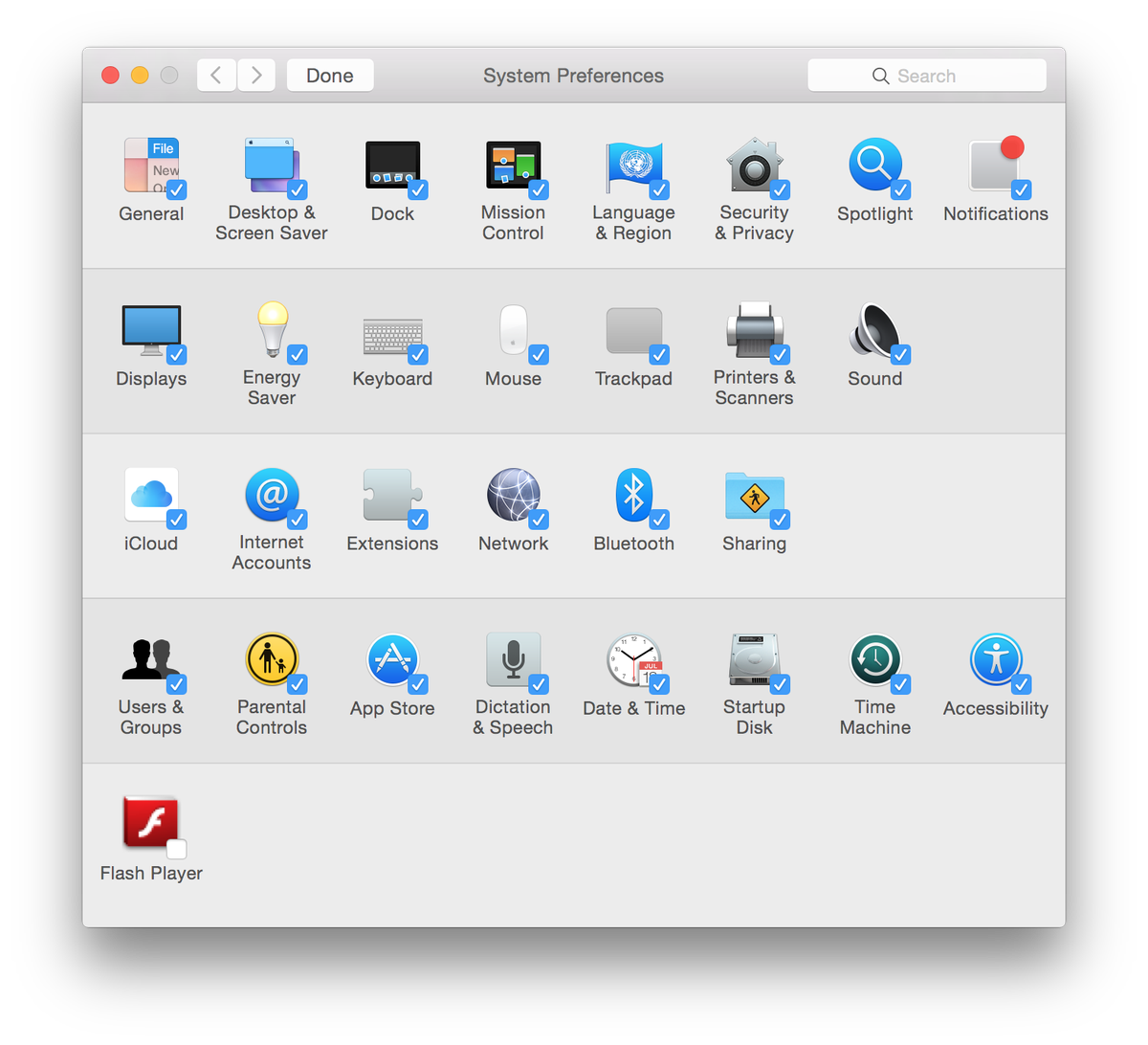This screenshot has width=1148, height=1045.
Task: Click the "Mission Control" label text
Action: 514,223
